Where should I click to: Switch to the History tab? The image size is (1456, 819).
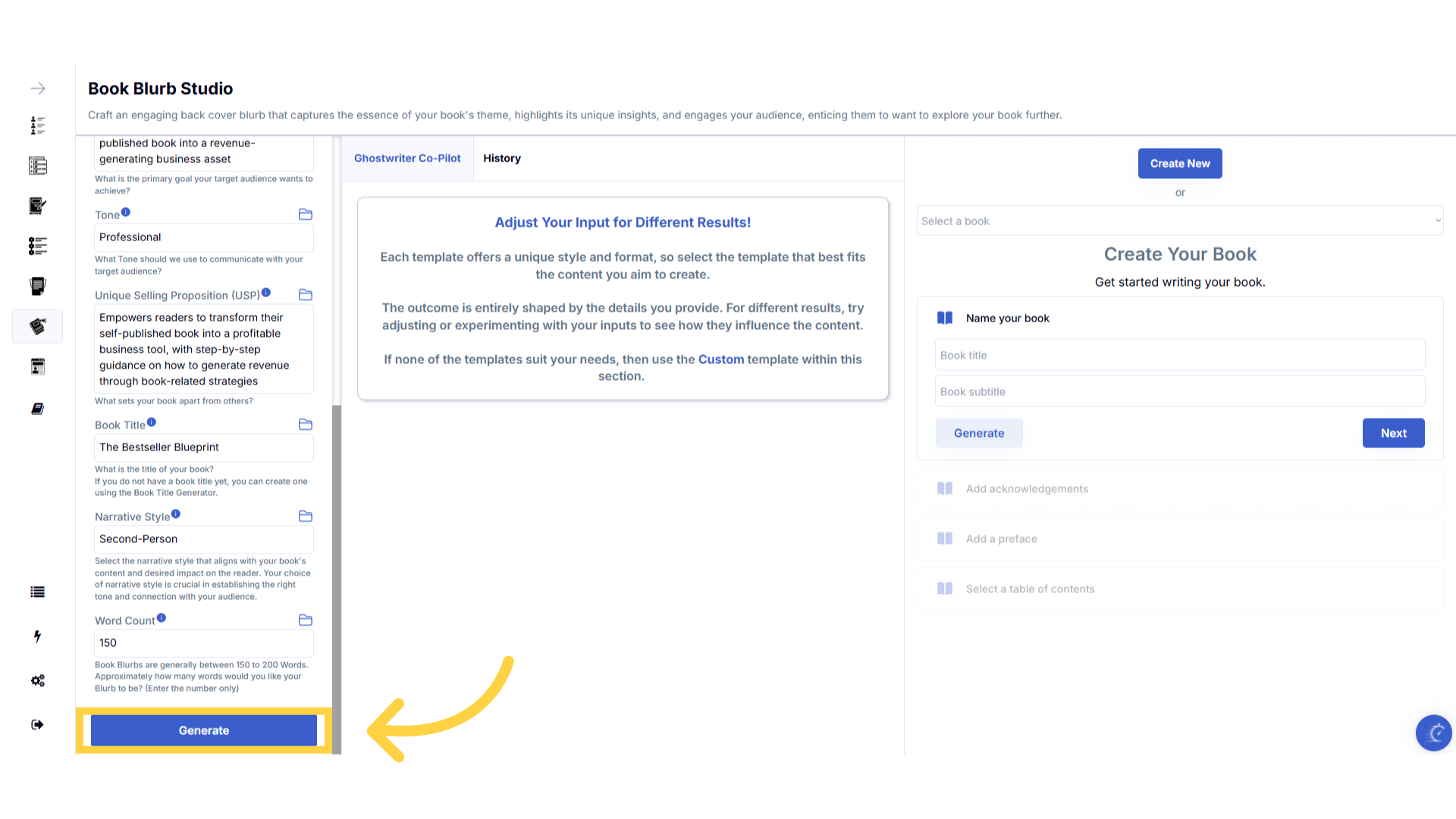(x=502, y=158)
